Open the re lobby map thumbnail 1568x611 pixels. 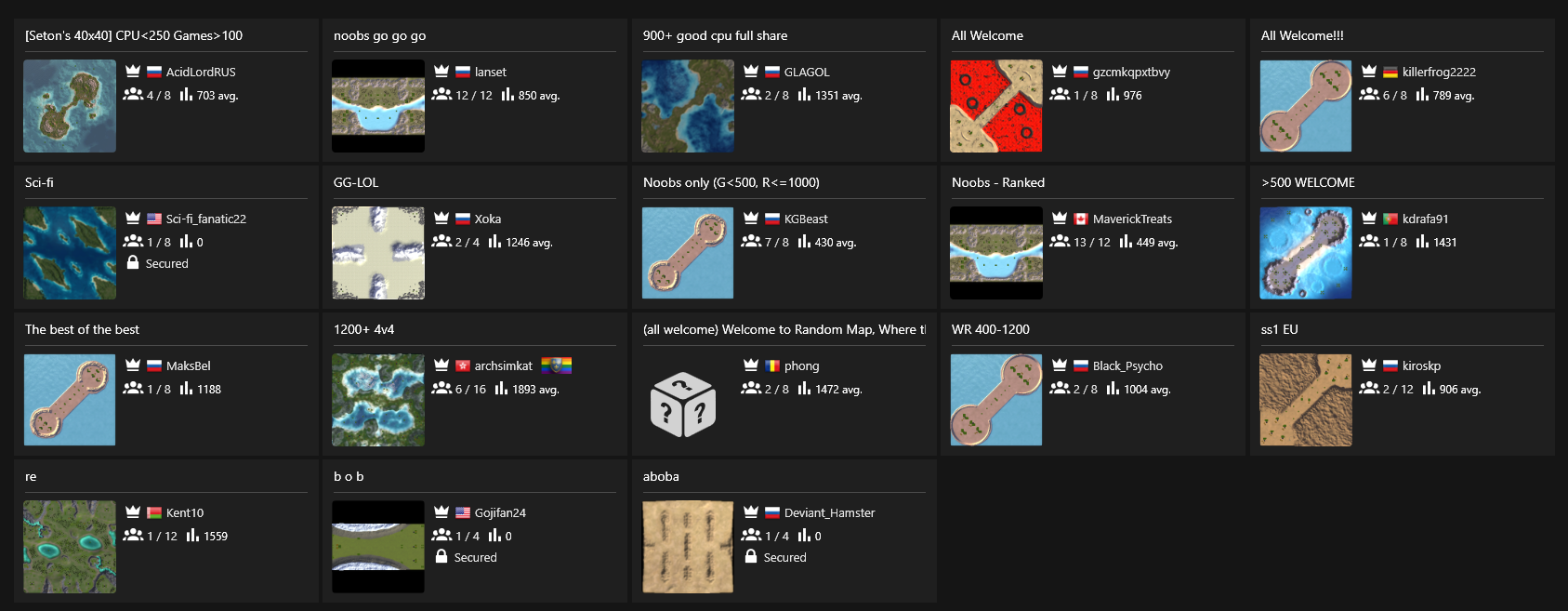pos(70,547)
